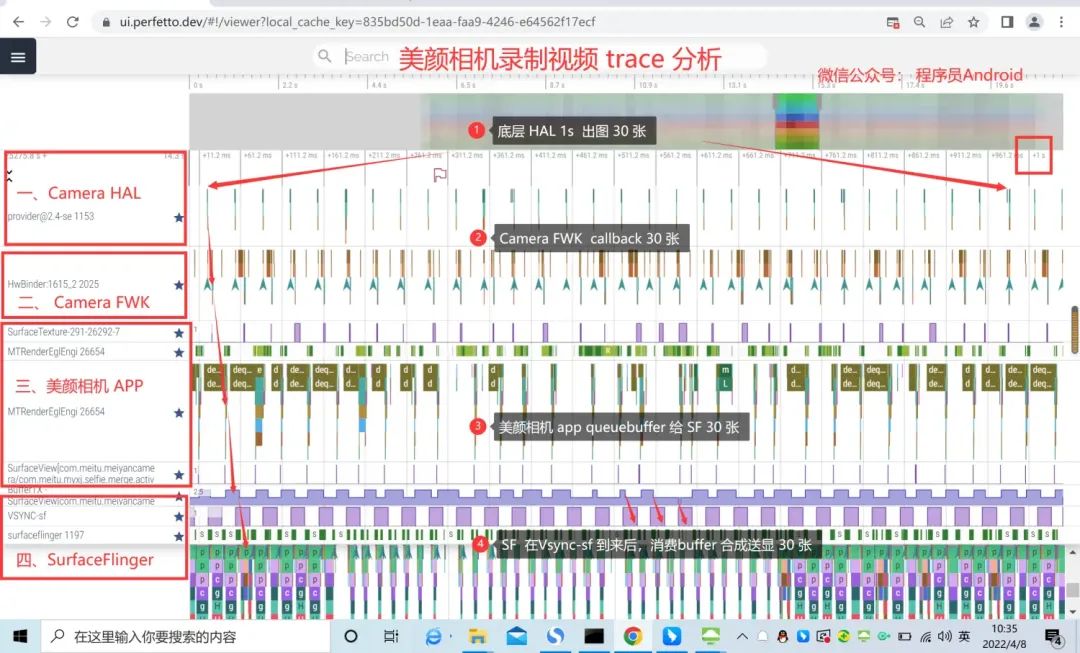Click the QQ penguin tray icon
The width and height of the screenshot is (1080, 653).
tap(782, 636)
